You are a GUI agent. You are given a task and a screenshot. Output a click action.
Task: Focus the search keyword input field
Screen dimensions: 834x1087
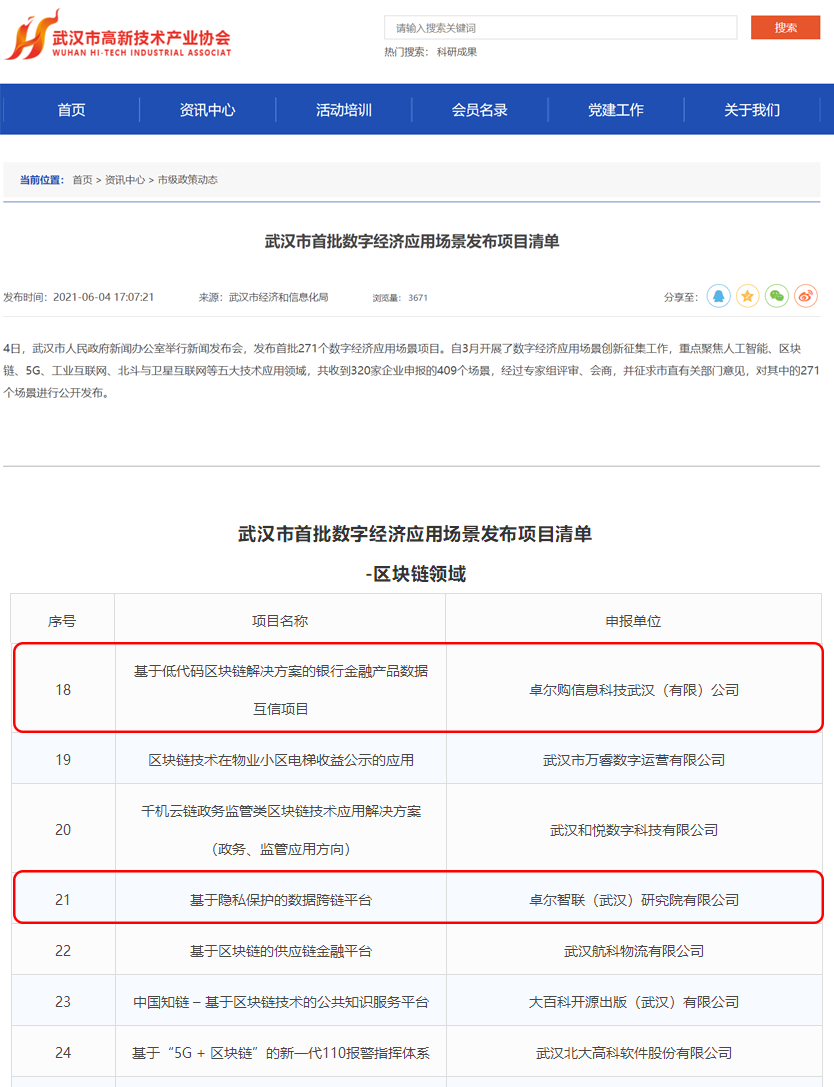pyautogui.click(x=561, y=28)
